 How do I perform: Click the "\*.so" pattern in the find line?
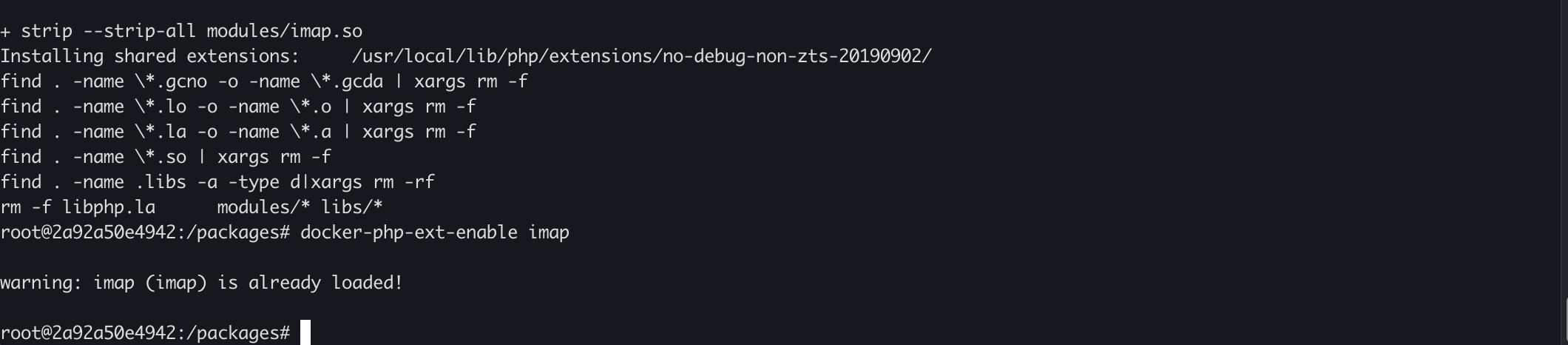160,157
